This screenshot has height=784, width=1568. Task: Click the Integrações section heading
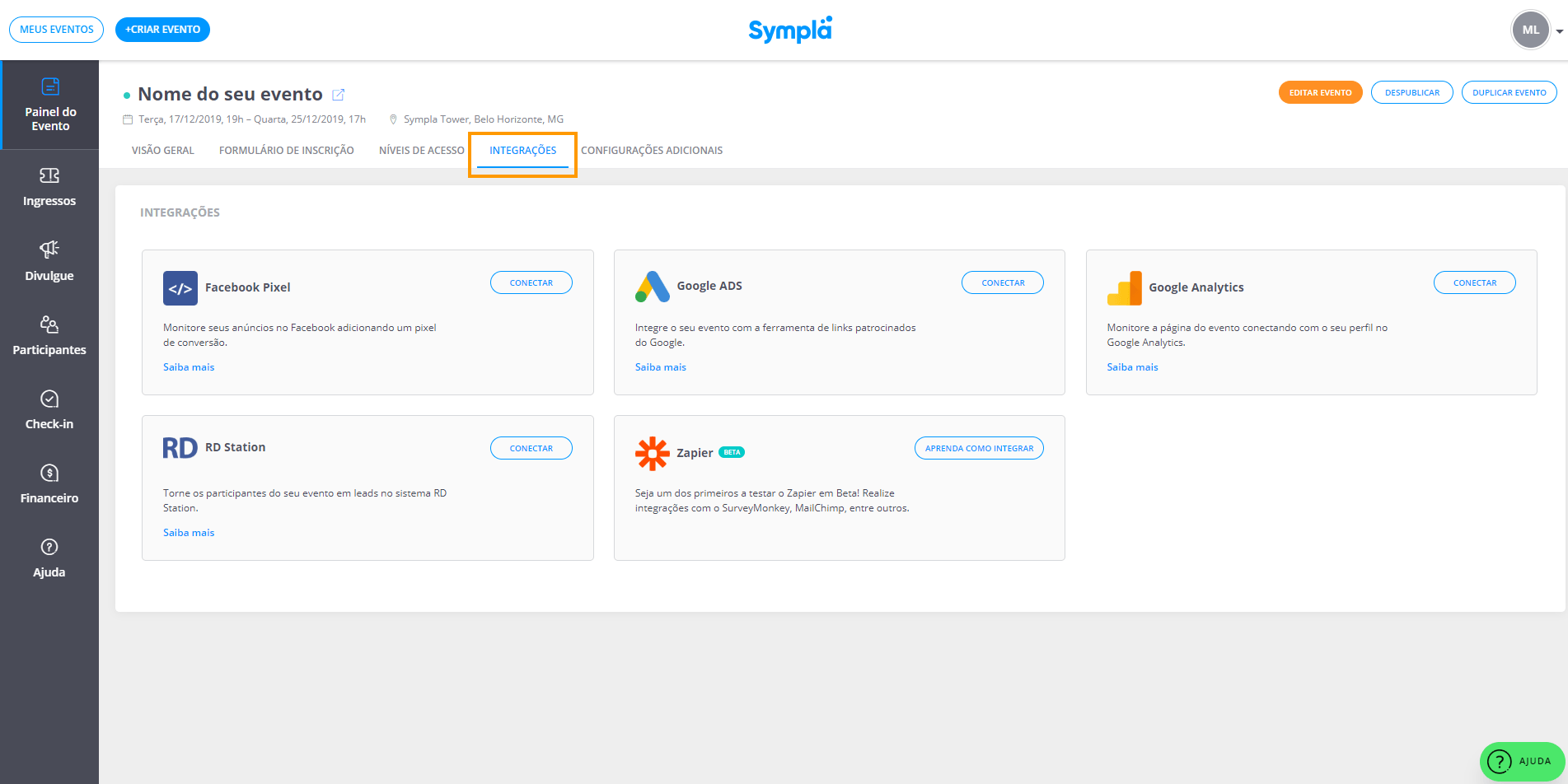tap(180, 212)
